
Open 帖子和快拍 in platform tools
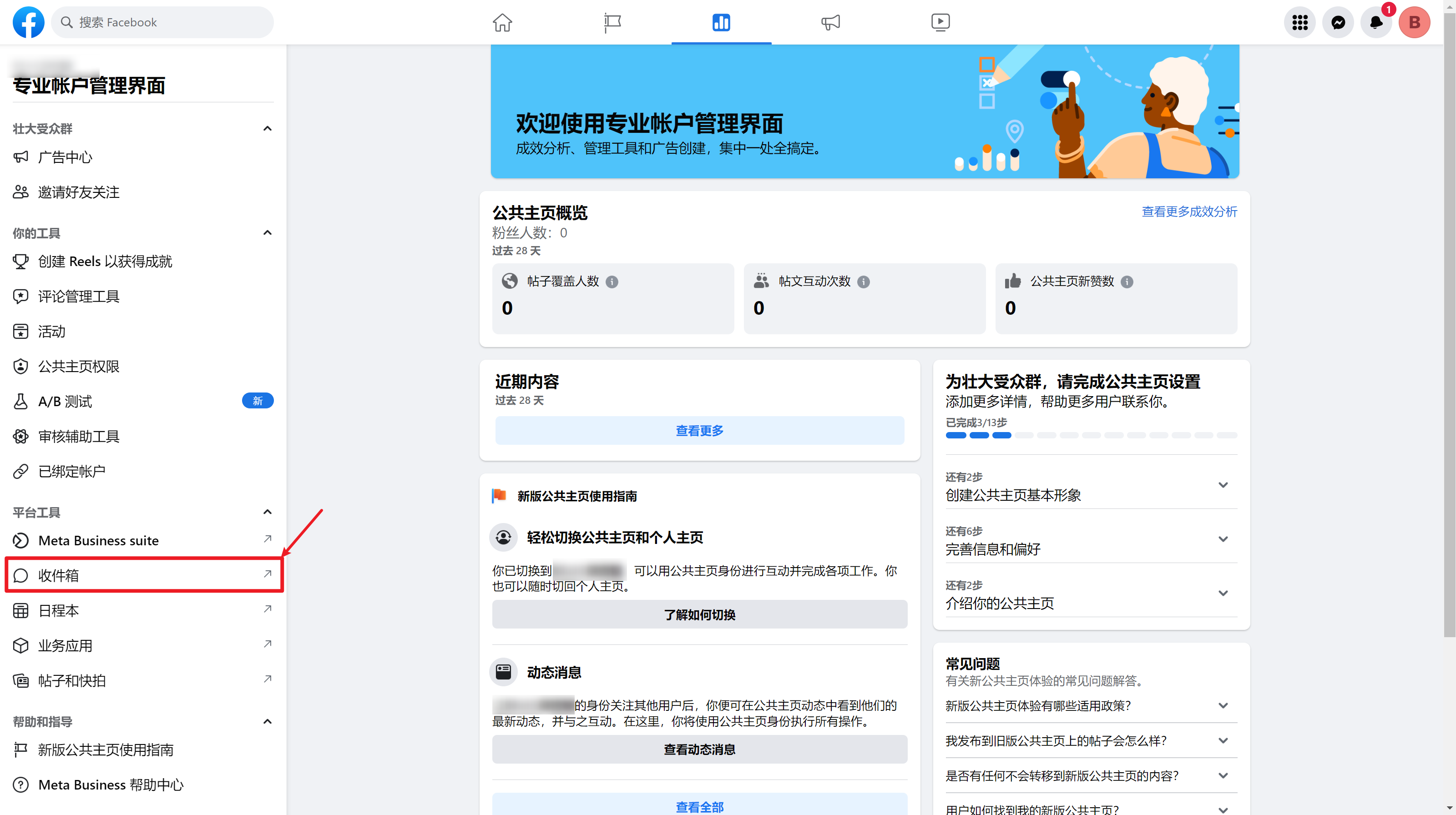143,680
